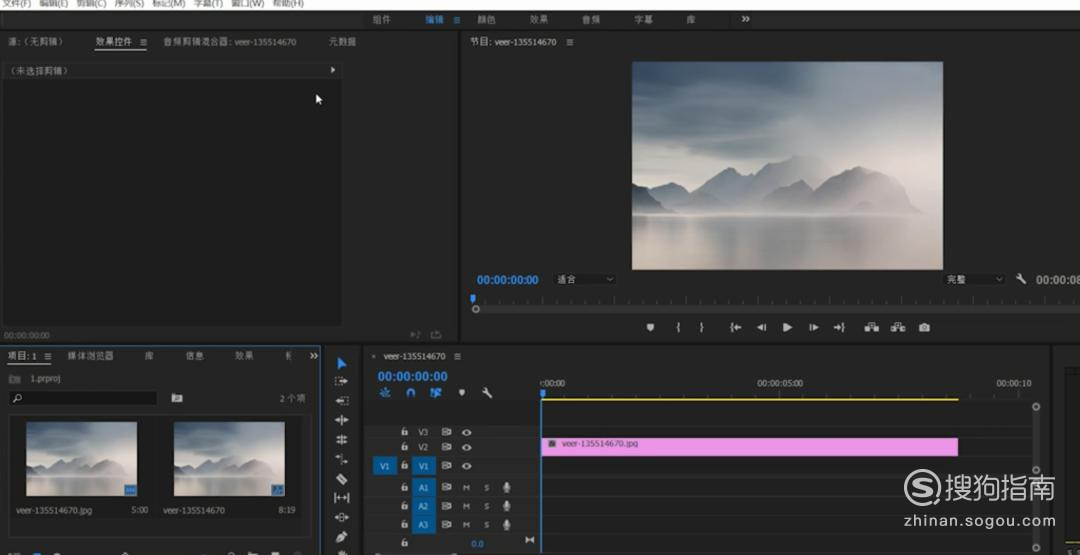Play the program monitor
Screen dimensions: 1080x555
[787, 328]
